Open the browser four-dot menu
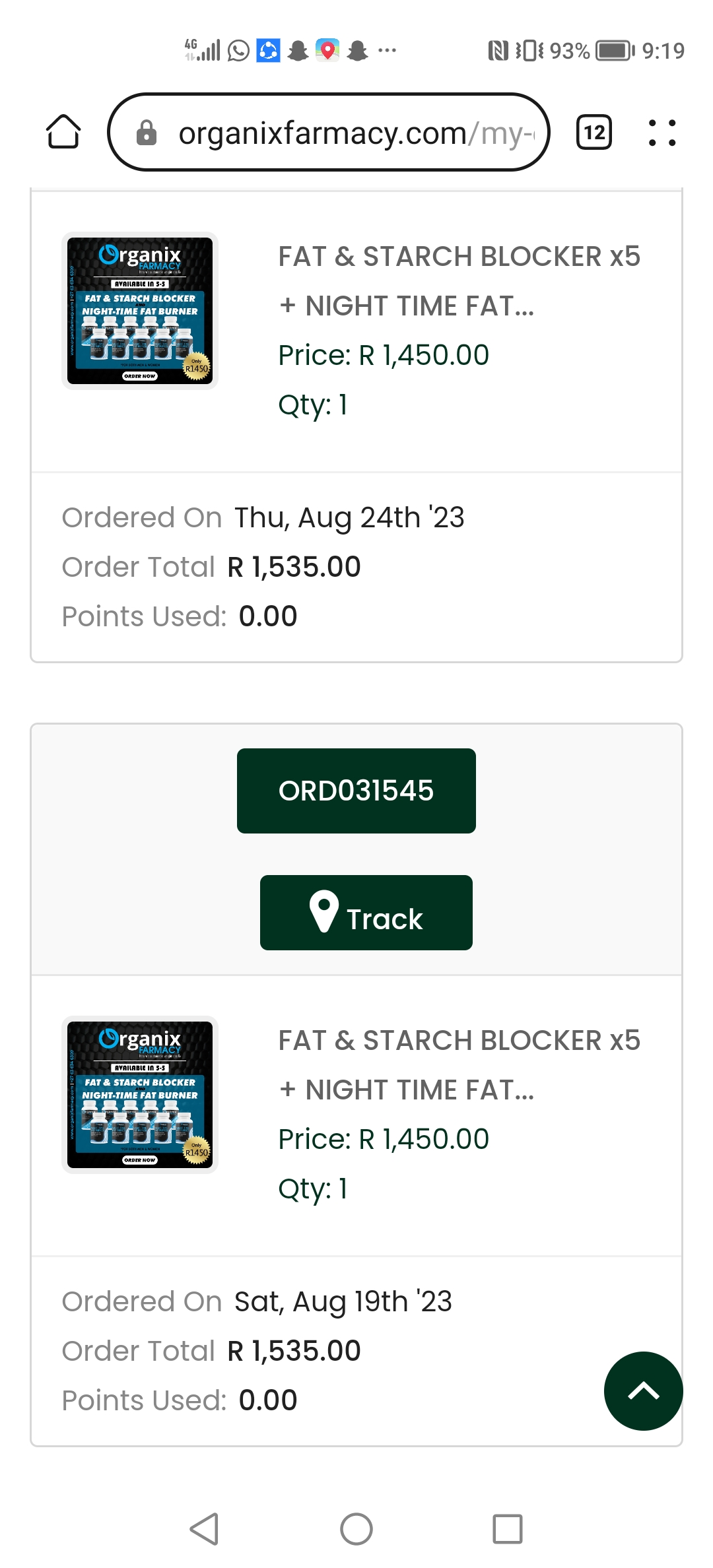 click(x=662, y=132)
